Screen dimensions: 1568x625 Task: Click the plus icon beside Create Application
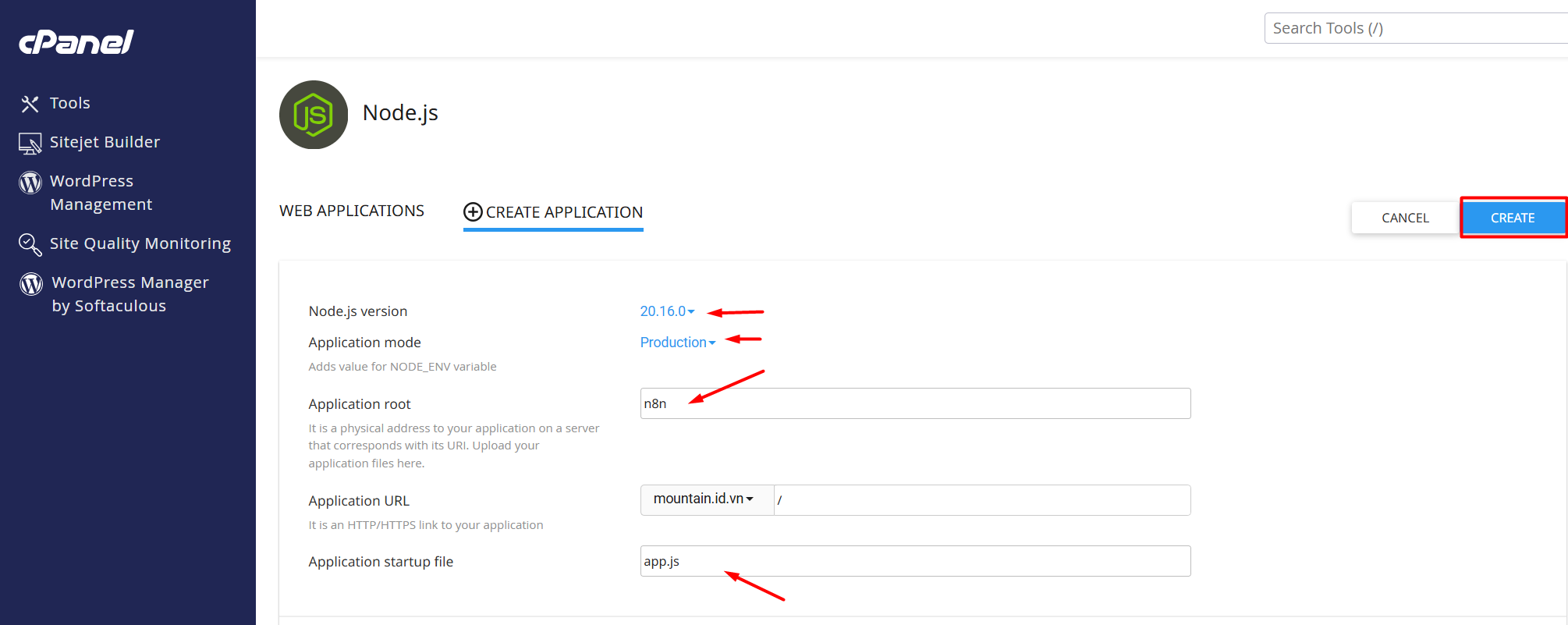click(x=473, y=212)
